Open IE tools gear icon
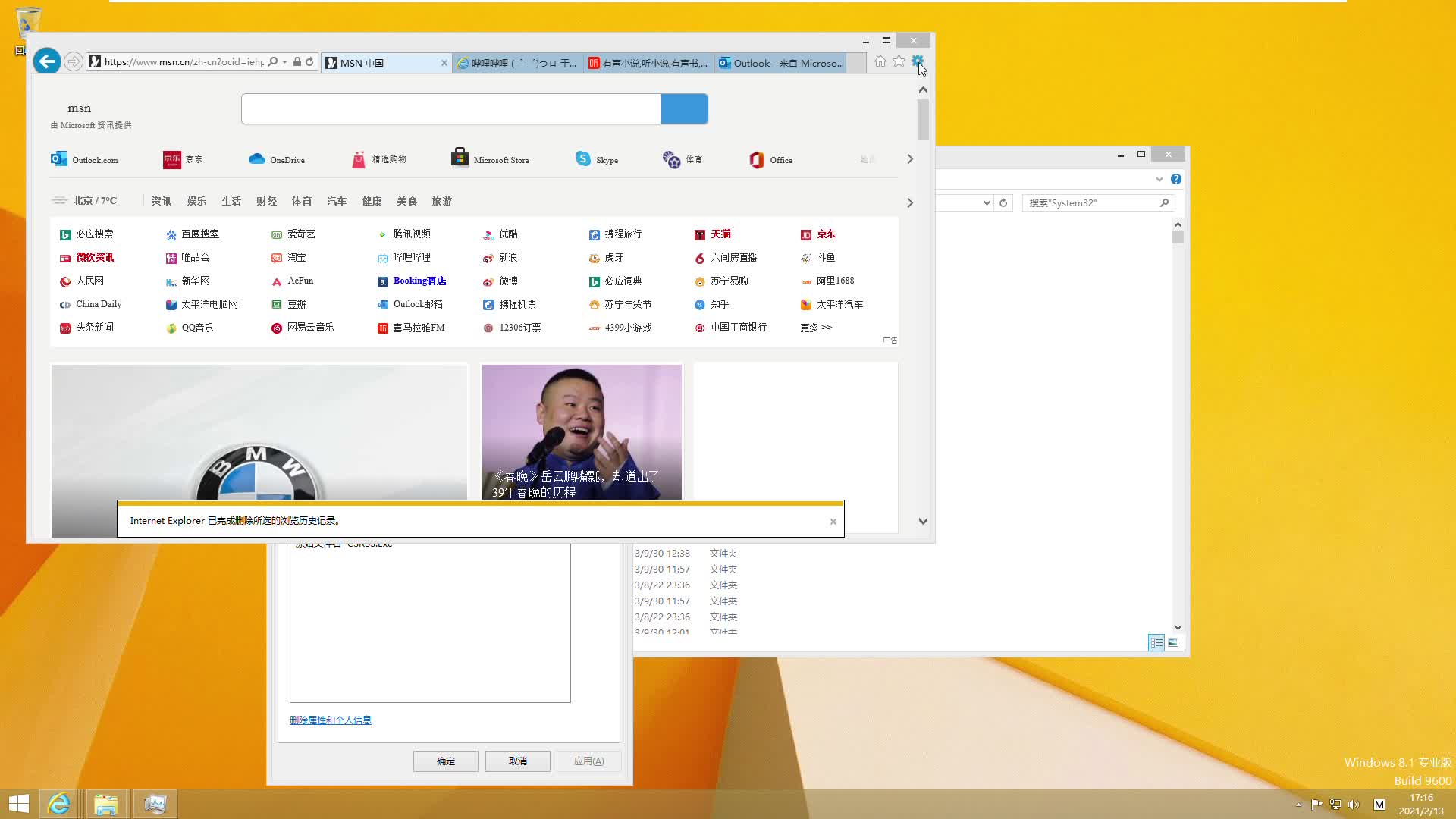The image size is (1456, 819). point(918,61)
